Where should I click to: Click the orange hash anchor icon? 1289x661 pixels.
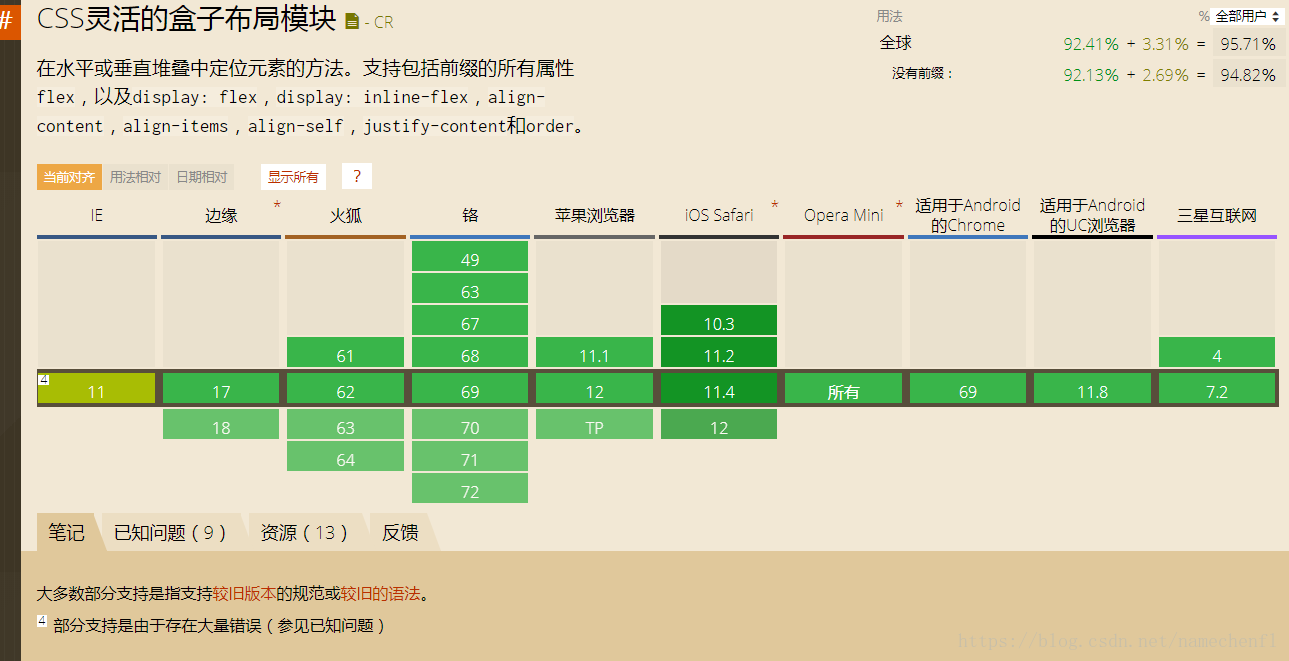point(9,20)
